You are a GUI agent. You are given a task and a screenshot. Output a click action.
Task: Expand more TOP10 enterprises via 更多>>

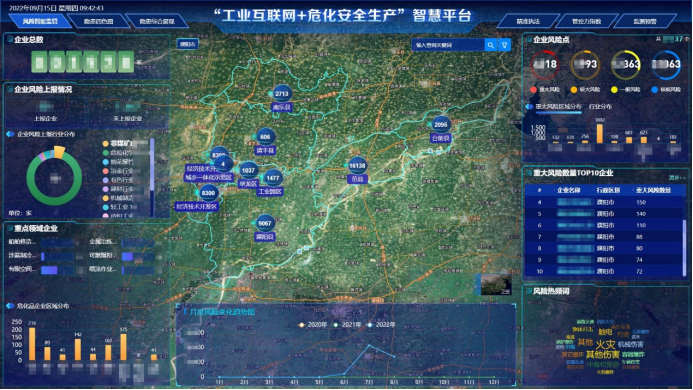click(677, 178)
